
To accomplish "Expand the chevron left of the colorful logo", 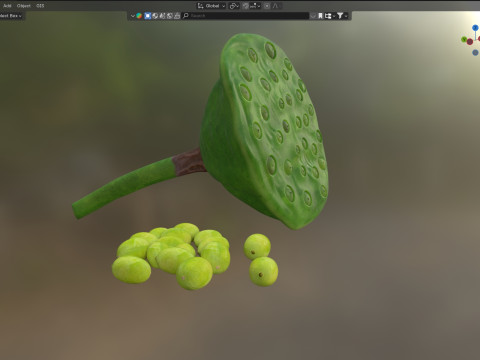I will coord(133,16).
